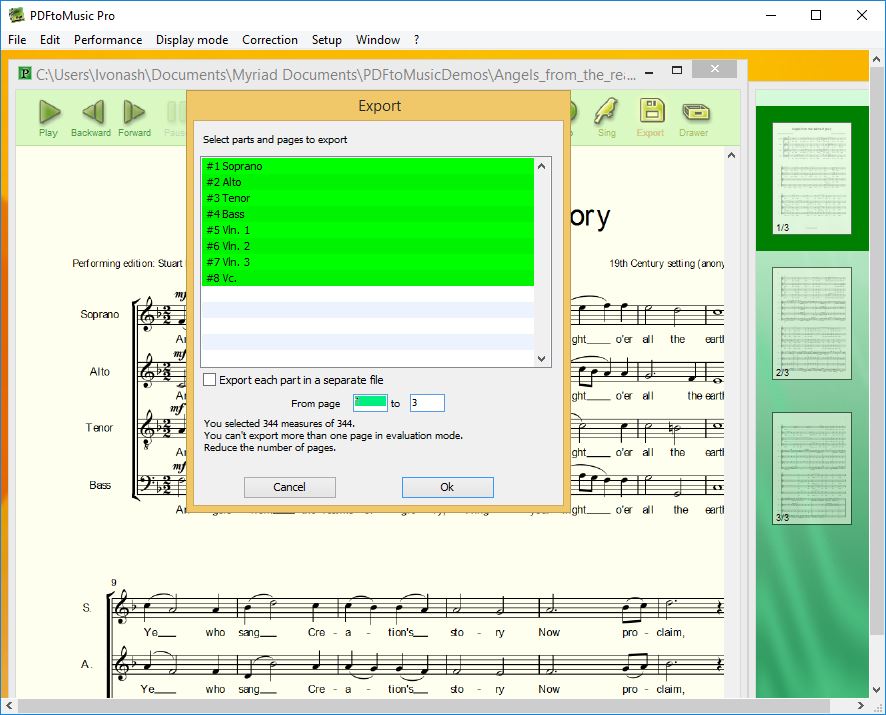Click the bottom horizontal scrollbar track
886x715 pixels.
coord(434,705)
